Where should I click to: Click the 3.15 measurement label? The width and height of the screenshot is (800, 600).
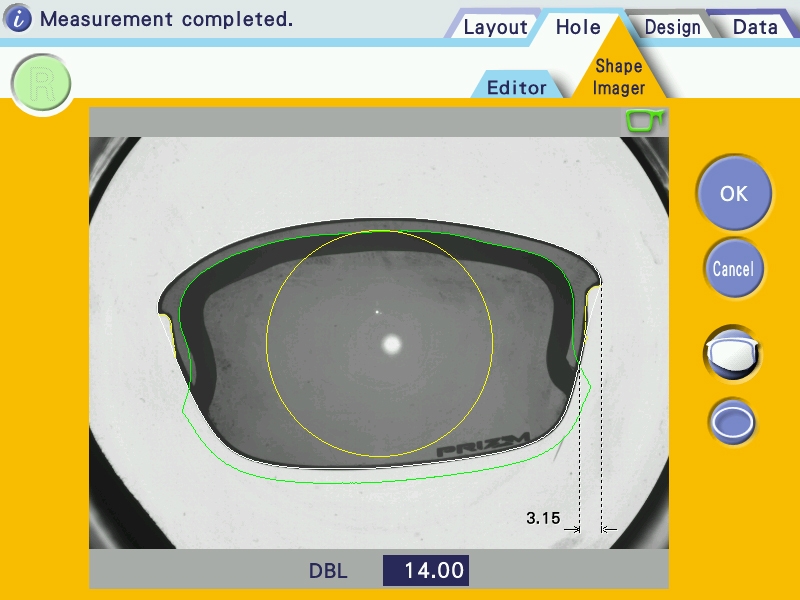(543, 518)
